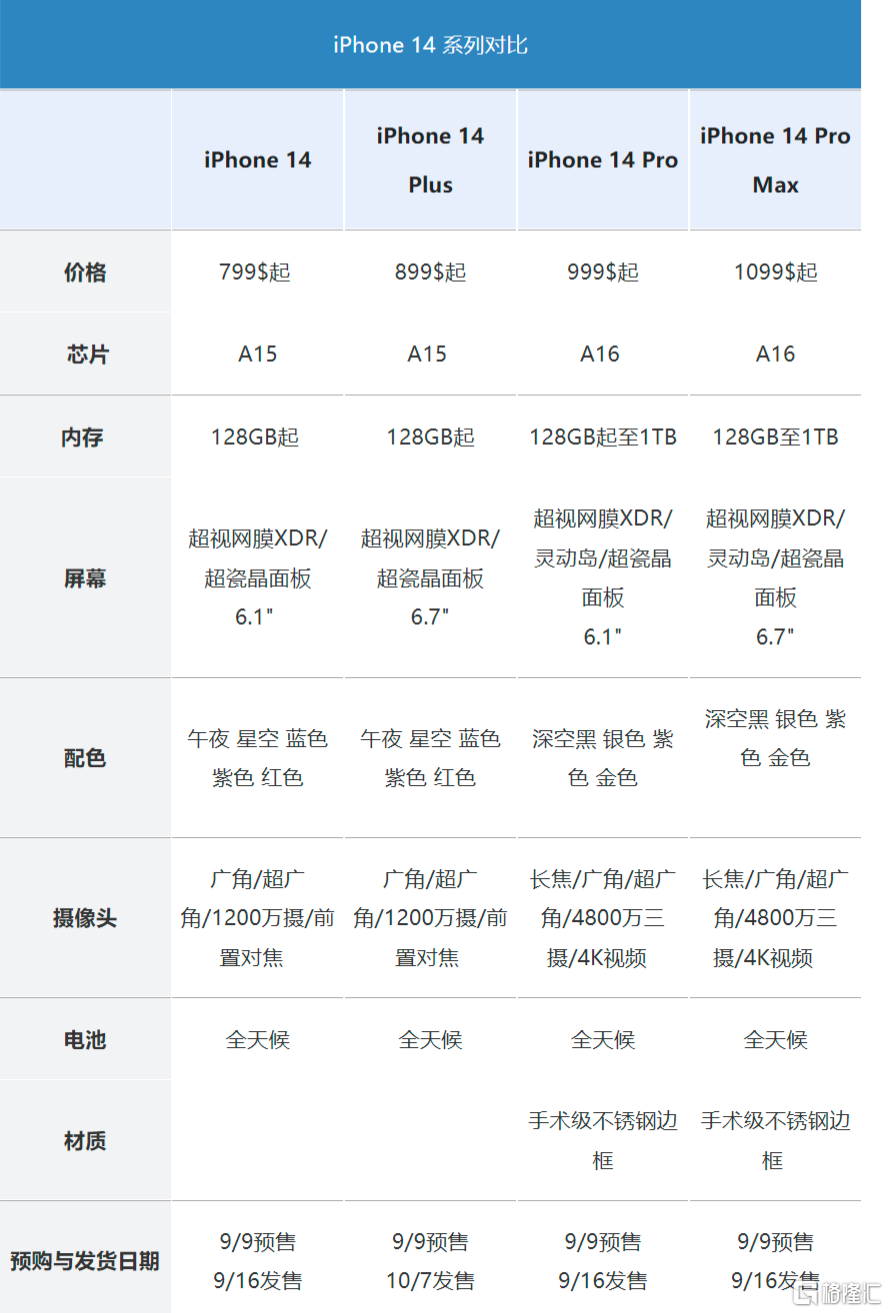
Task: Click iPhone 14 Pro Max '手术级不锈钢边框' material cell
Action: click(775, 1141)
